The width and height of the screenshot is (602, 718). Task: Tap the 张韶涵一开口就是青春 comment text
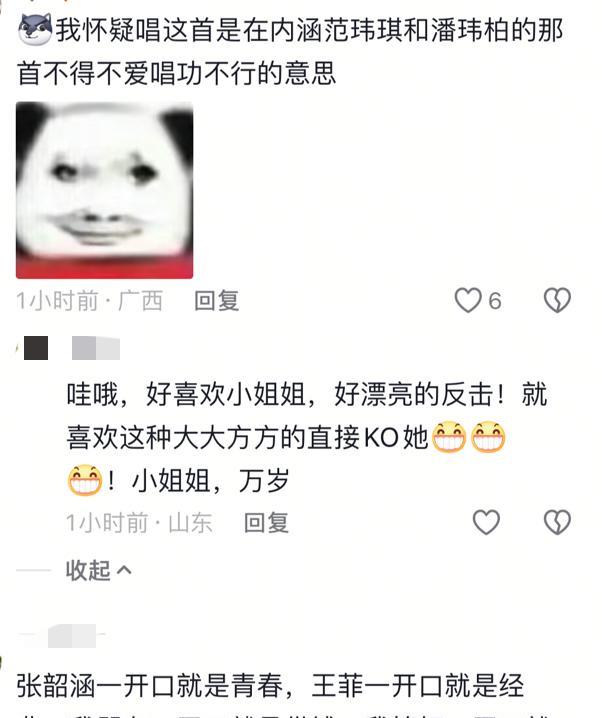[270, 685]
